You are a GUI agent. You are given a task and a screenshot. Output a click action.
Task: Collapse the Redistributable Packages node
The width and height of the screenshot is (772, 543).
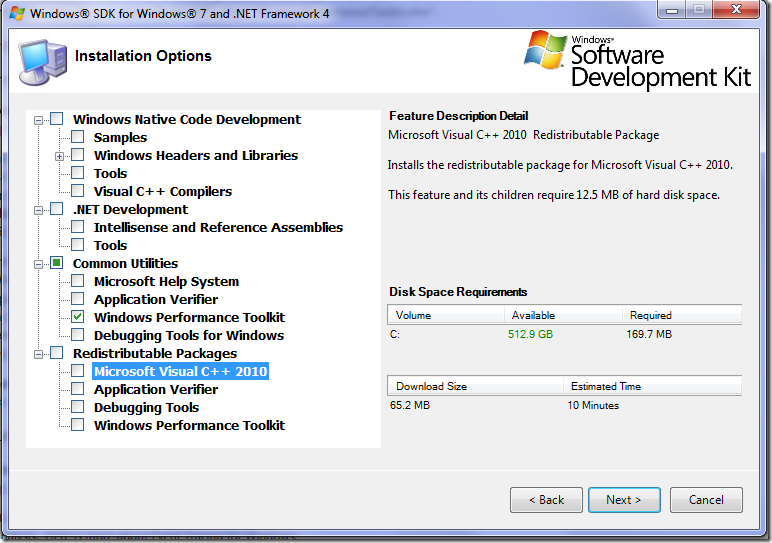coord(38,354)
